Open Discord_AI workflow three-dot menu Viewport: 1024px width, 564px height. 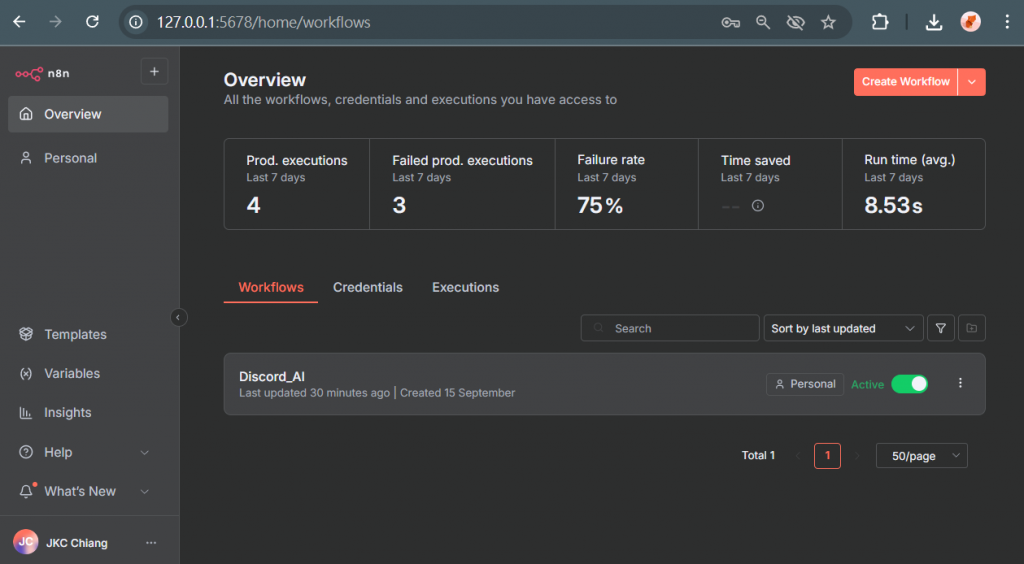[x=961, y=383]
